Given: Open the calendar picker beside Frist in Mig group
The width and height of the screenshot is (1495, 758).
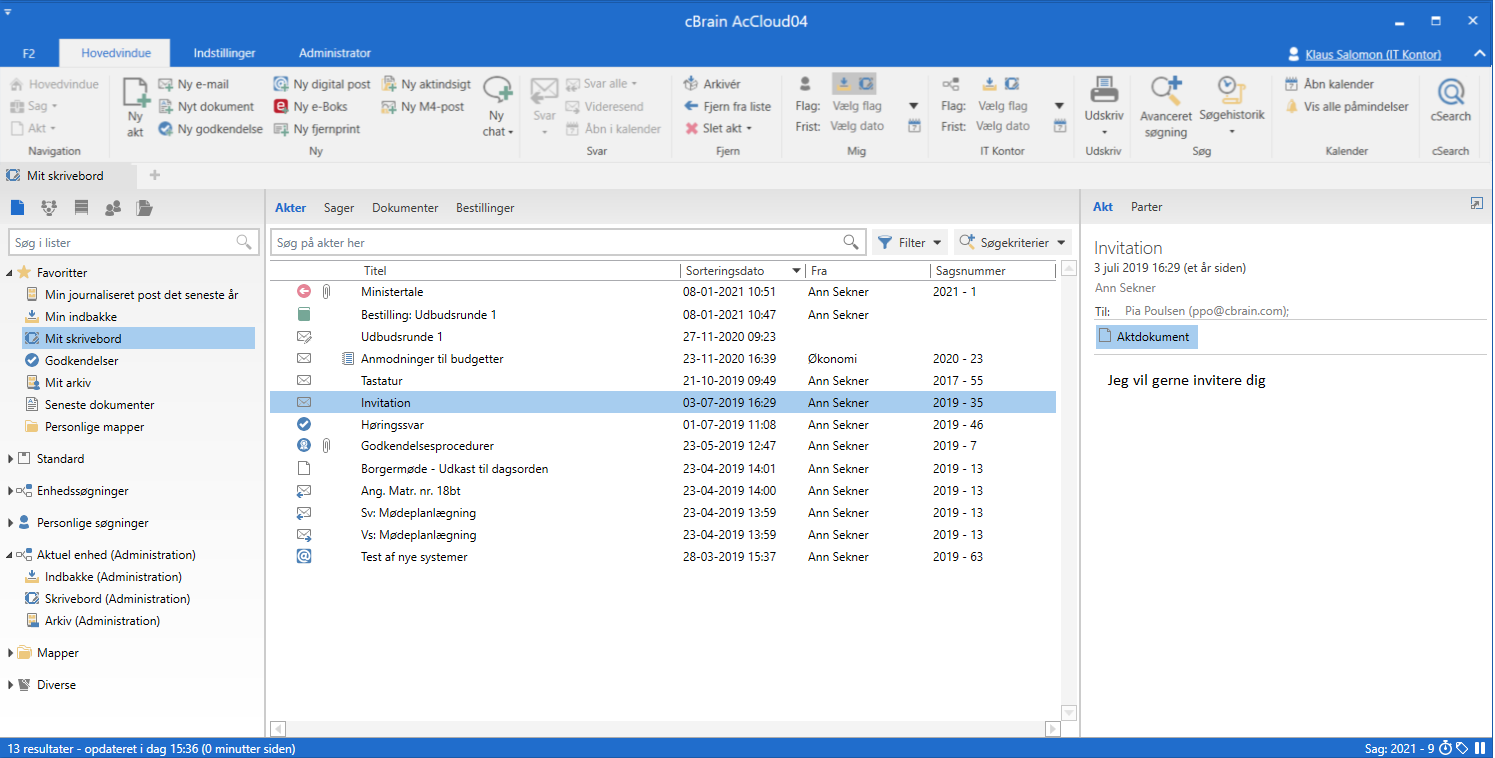Looking at the screenshot, I should pyautogui.click(x=914, y=126).
